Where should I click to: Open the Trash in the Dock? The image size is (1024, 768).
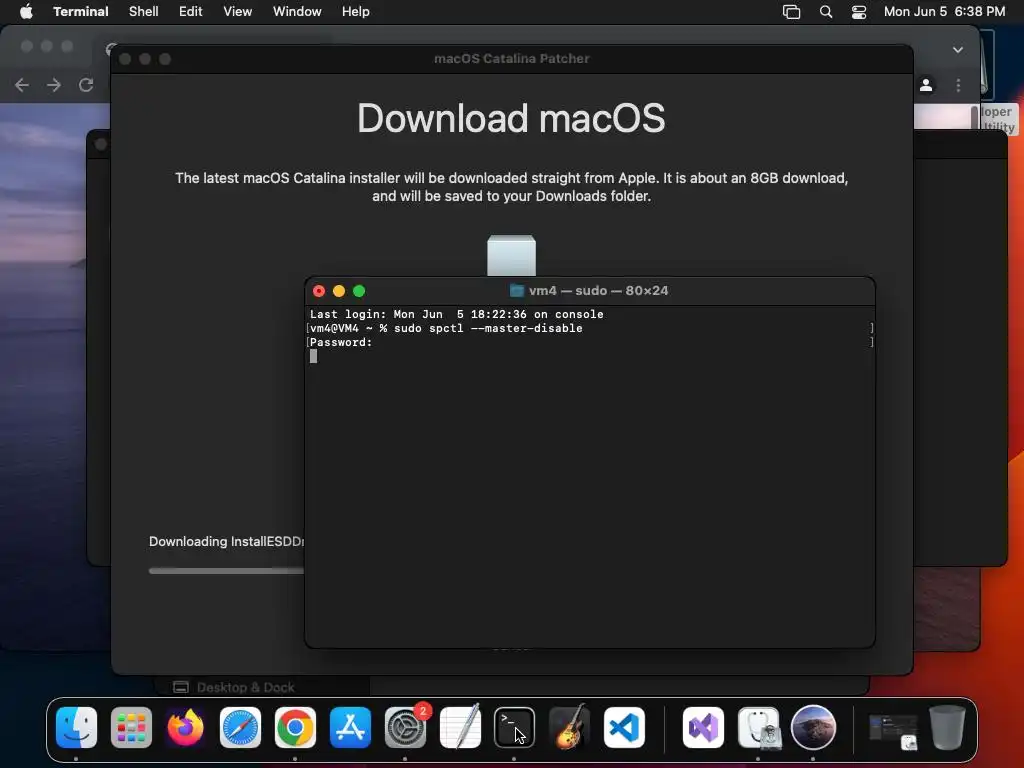[x=947, y=728]
